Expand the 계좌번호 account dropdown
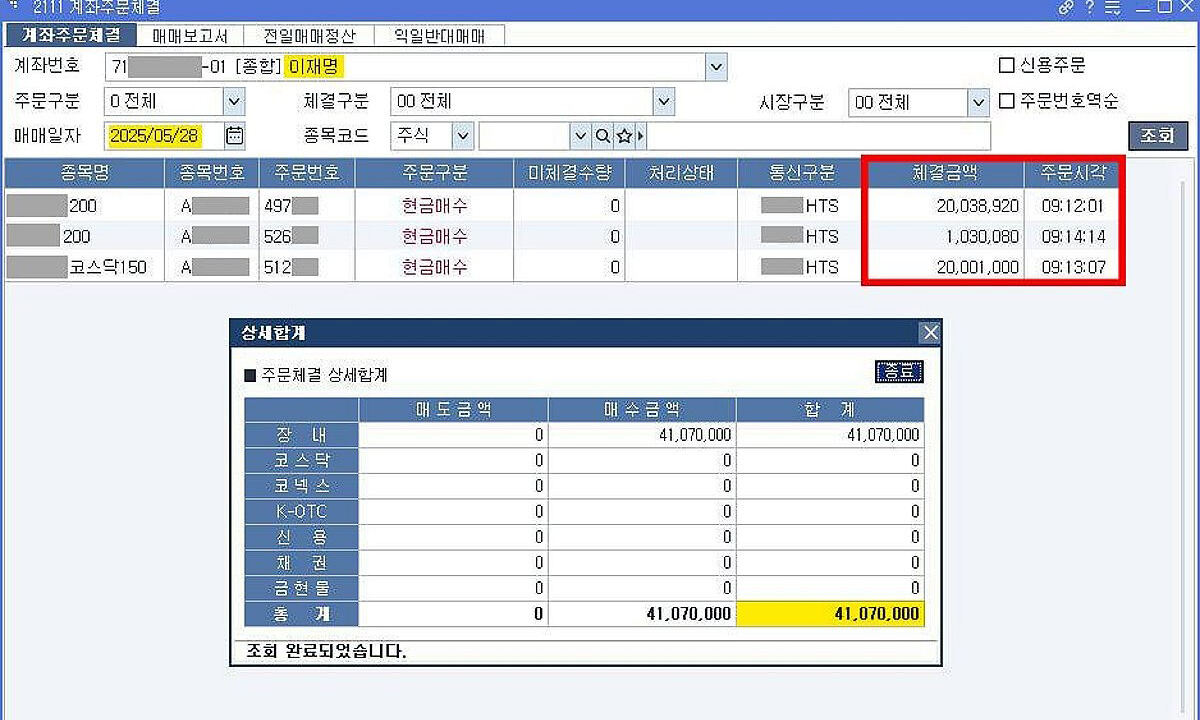Screen dimensions: 1200x720 point(716,67)
